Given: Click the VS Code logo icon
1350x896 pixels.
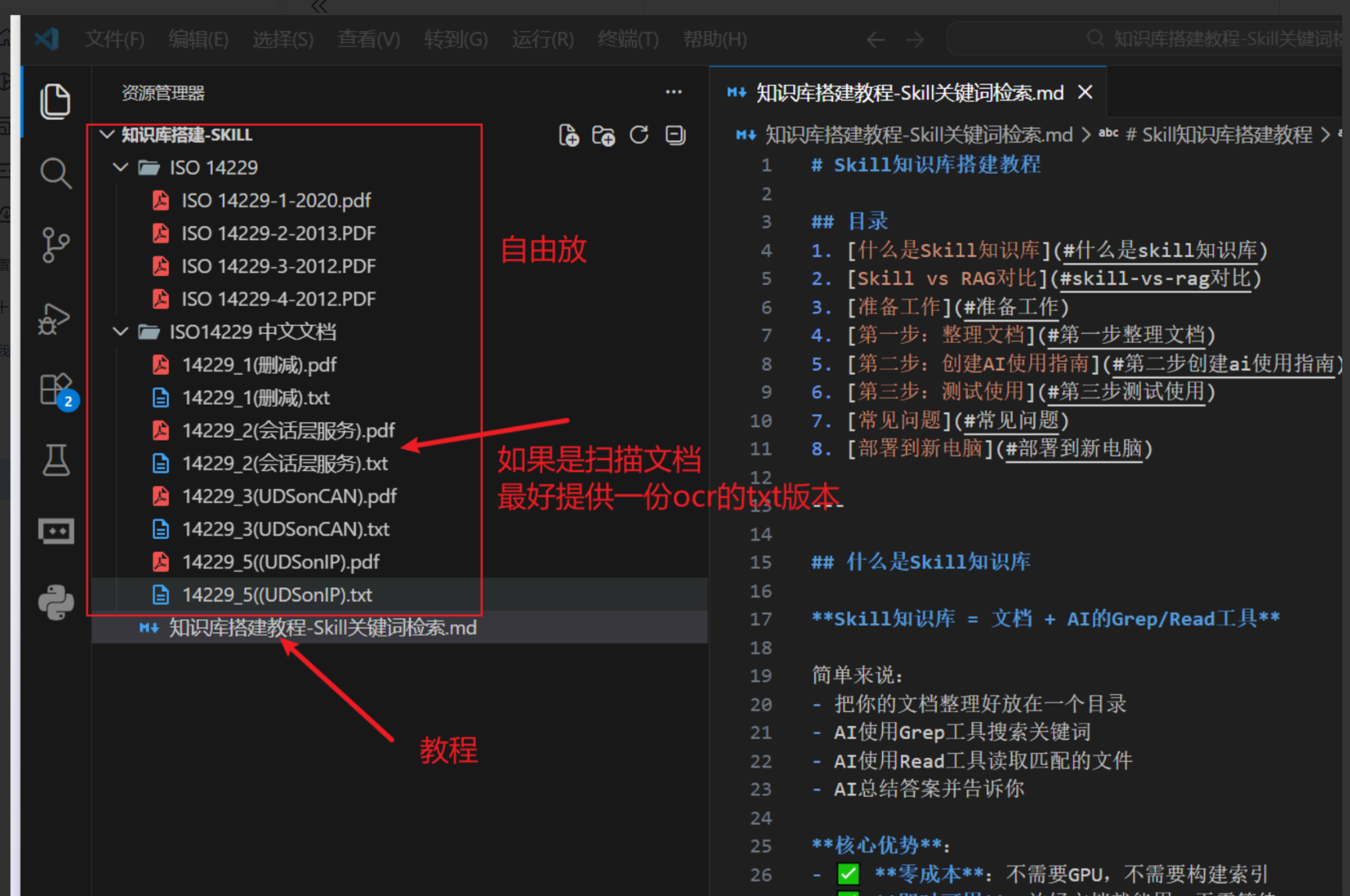Looking at the screenshot, I should pyautogui.click(x=48, y=38).
